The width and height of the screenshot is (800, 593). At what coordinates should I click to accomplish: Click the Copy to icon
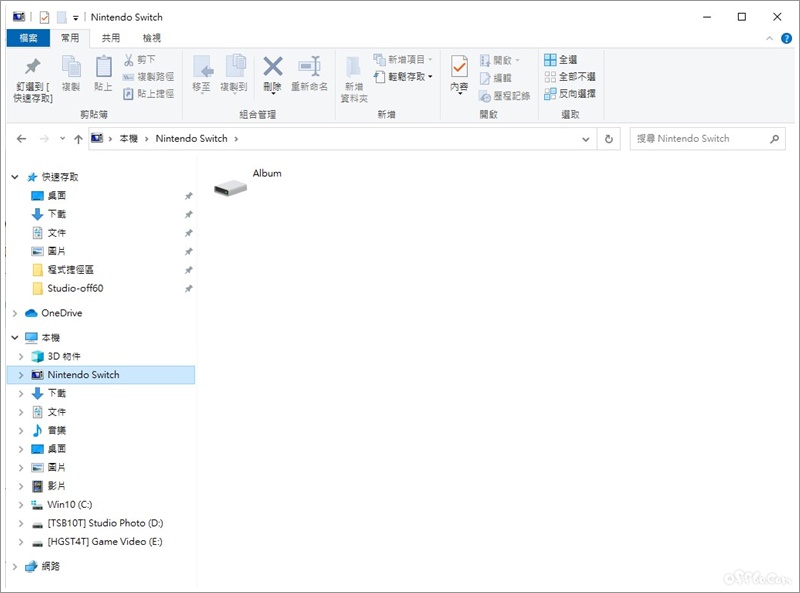pos(235,66)
